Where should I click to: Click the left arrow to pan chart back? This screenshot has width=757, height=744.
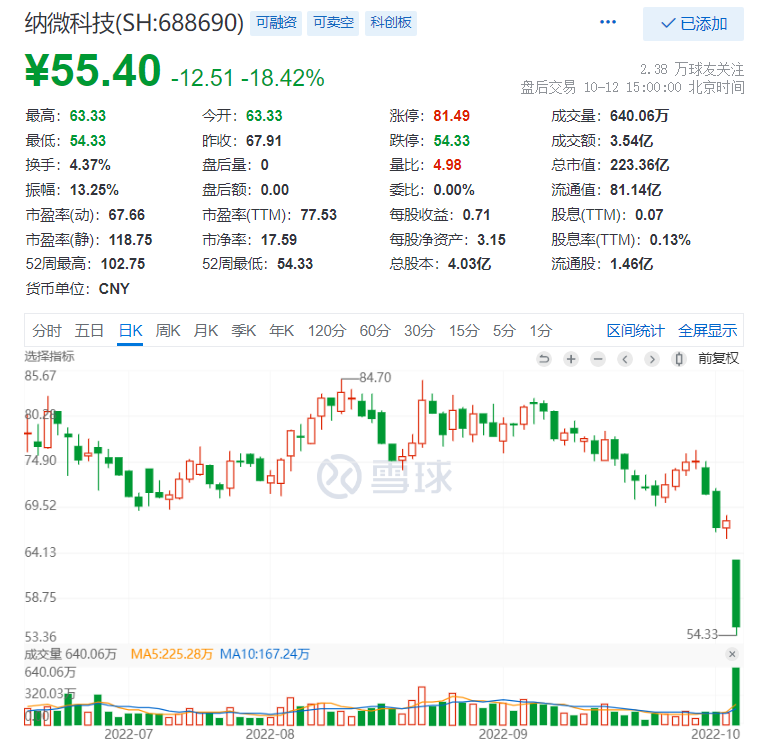625,359
